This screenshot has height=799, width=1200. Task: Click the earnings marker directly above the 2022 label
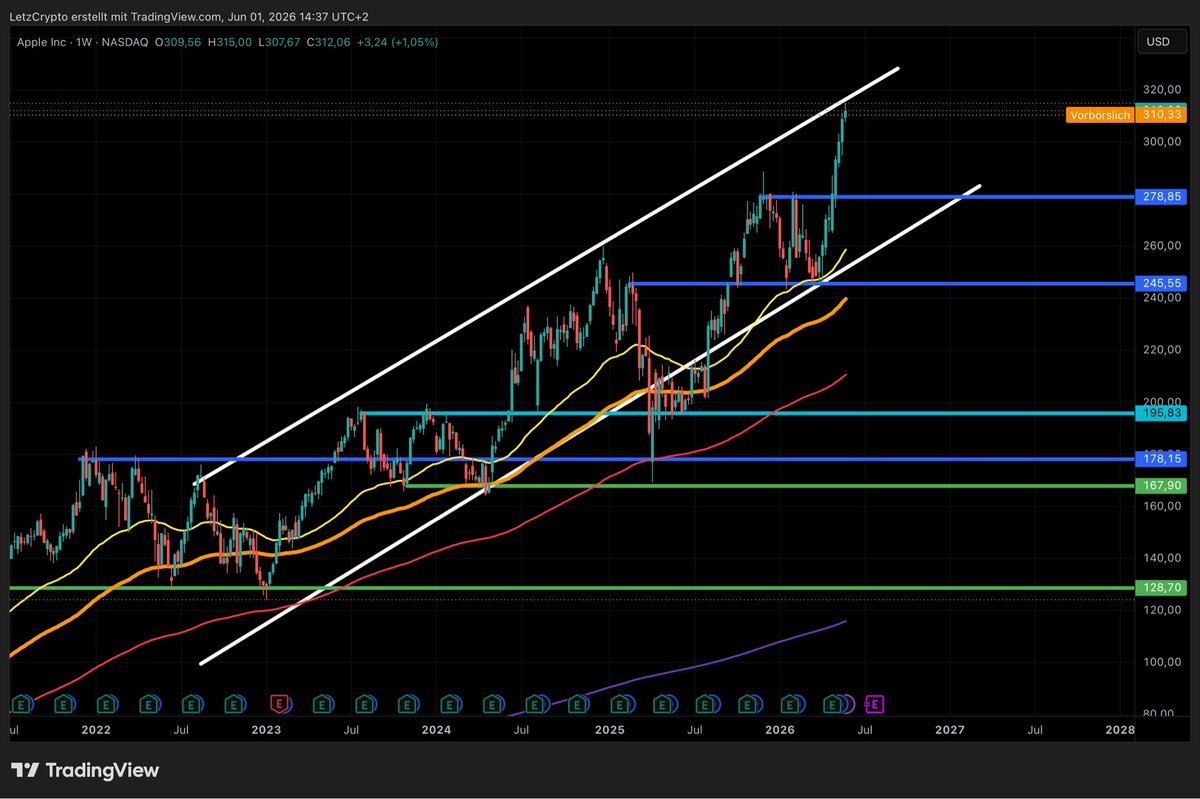click(106, 704)
